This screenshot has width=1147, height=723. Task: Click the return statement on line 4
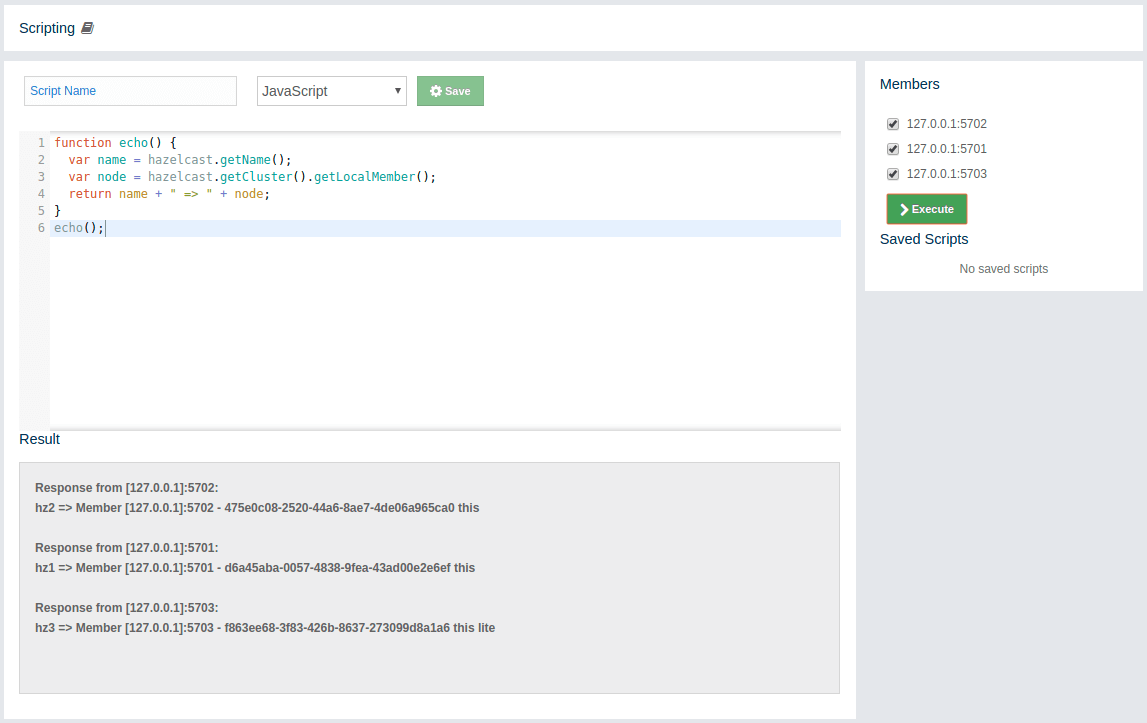(x=90, y=194)
